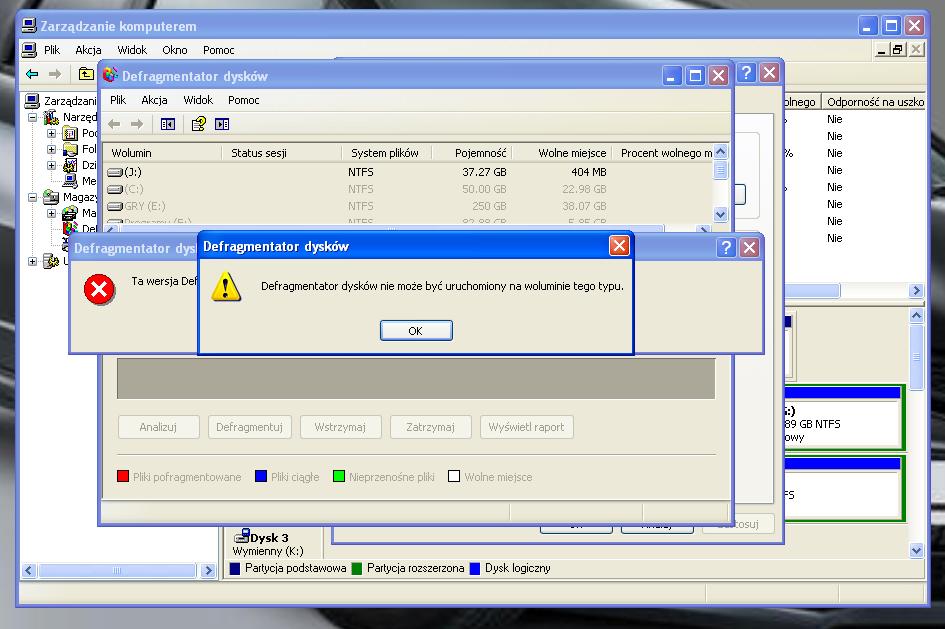This screenshot has height=629, width=945.
Task: Click the help icon in the Defragmentator toolbar
Action: pos(198,124)
